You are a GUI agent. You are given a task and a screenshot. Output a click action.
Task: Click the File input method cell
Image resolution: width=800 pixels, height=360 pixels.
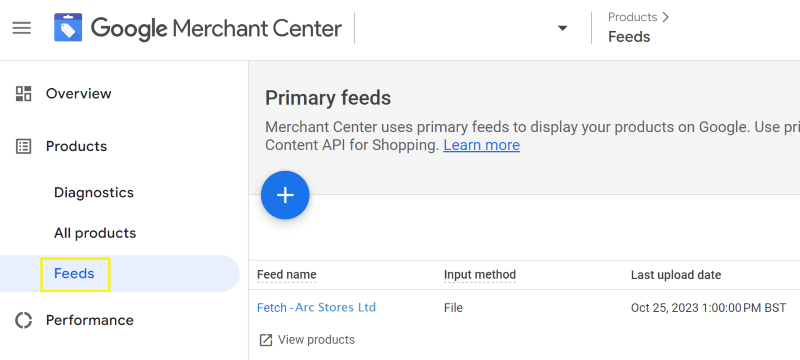point(453,308)
